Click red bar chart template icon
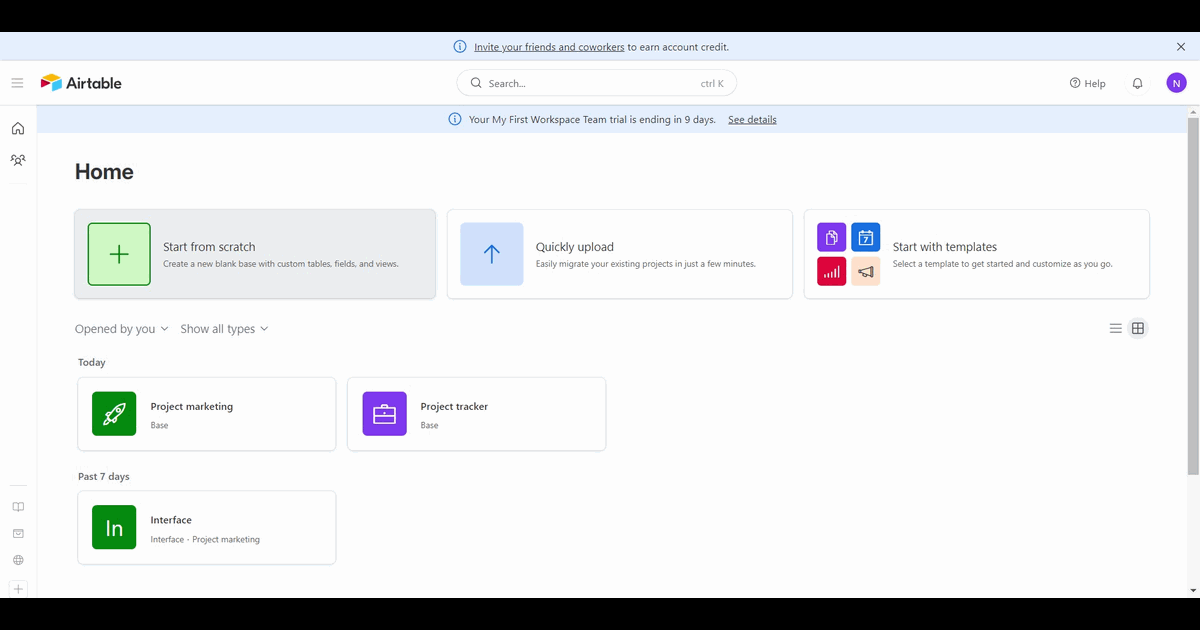The image size is (1200, 630). tap(832, 271)
